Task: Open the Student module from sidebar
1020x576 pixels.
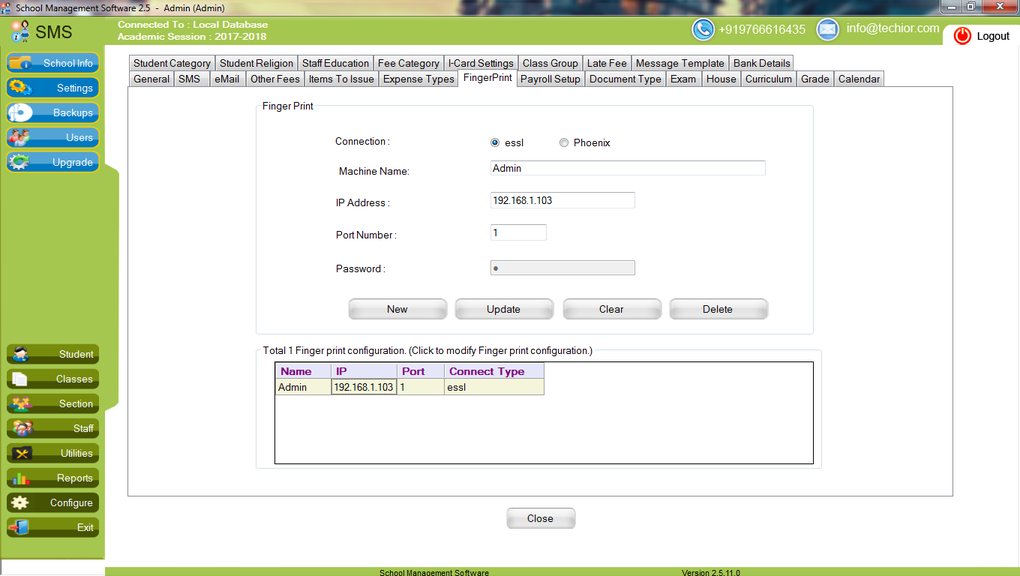Action: click(x=52, y=353)
